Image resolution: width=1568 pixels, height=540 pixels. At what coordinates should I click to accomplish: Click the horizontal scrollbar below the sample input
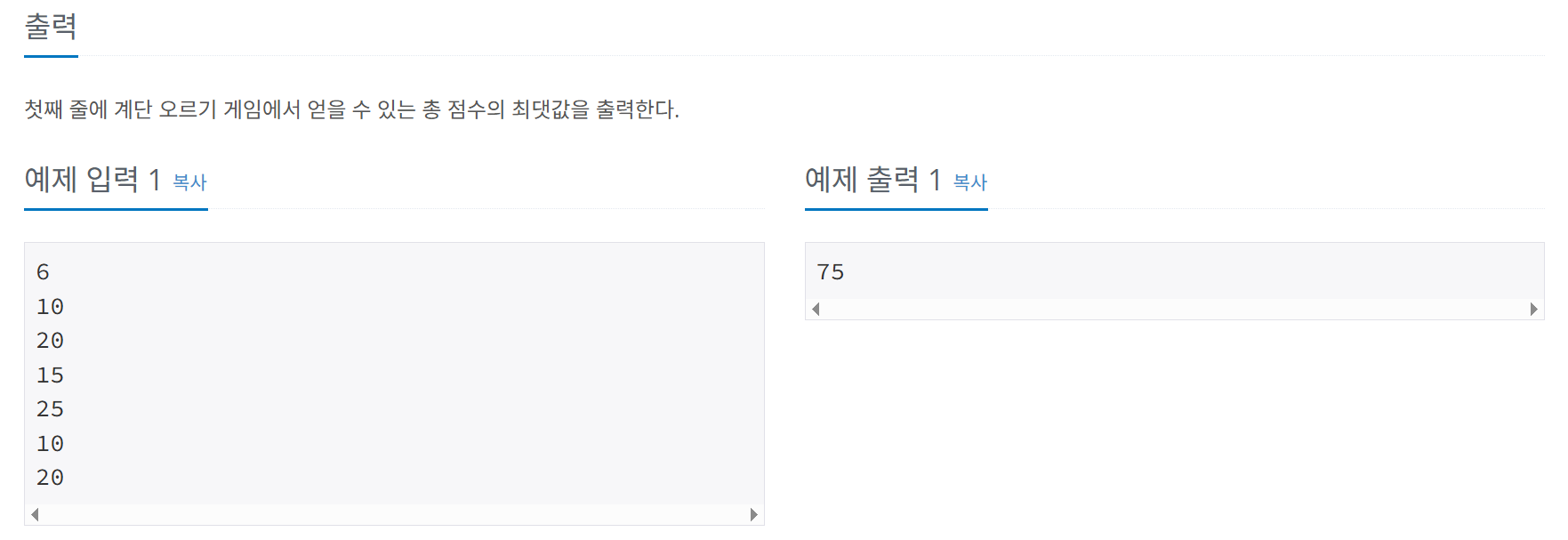pos(391,514)
